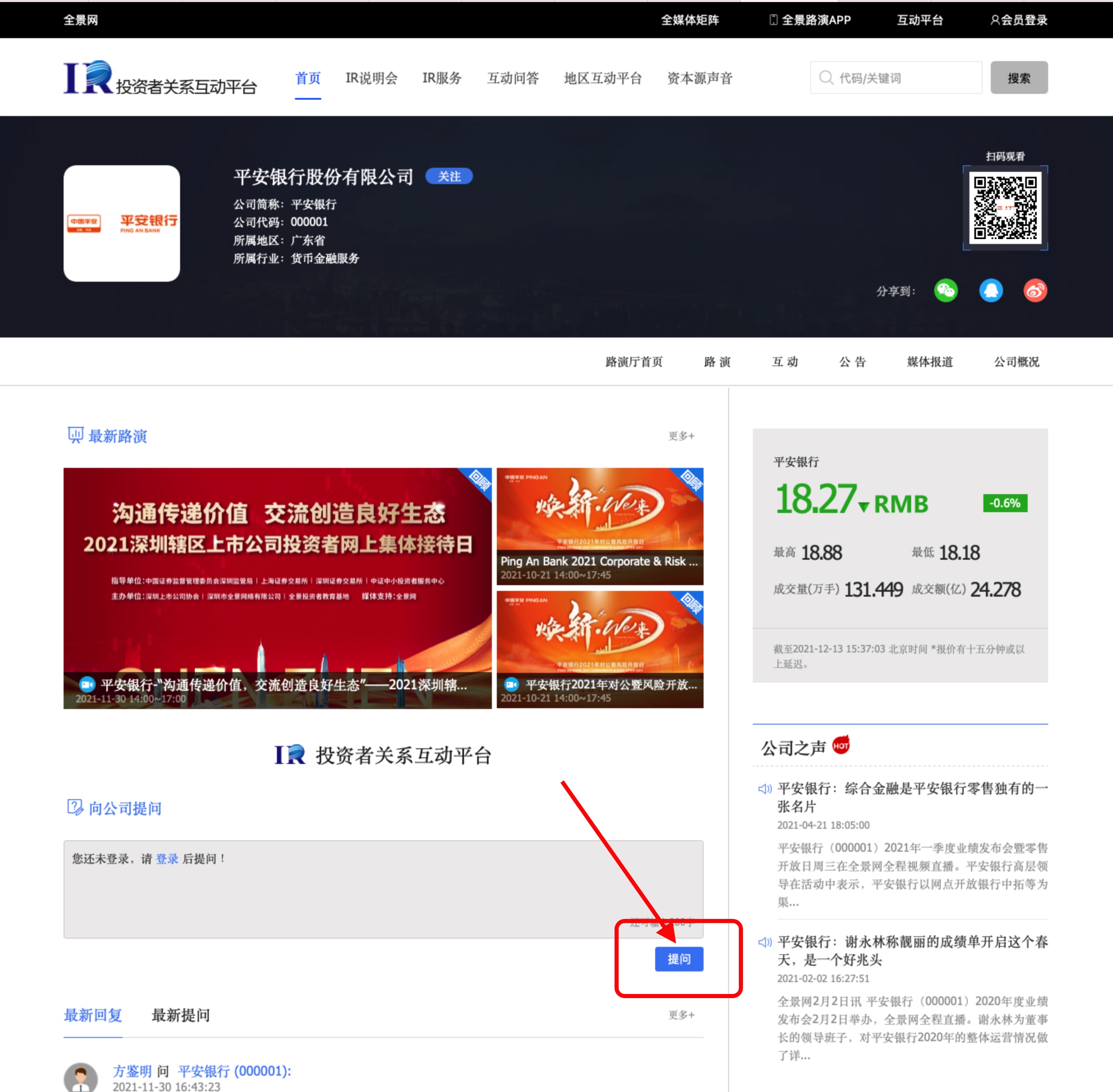
Task: Open news 谢永林称靓丽的成绩单开启这个春天
Action: (x=912, y=951)
